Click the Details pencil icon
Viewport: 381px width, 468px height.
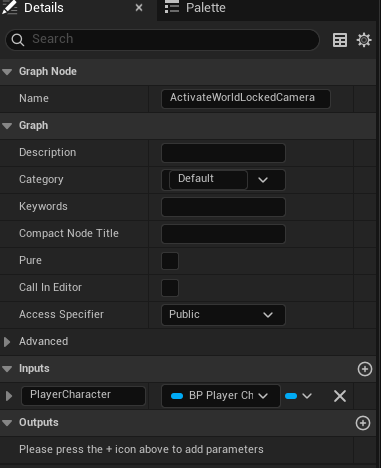9,7
